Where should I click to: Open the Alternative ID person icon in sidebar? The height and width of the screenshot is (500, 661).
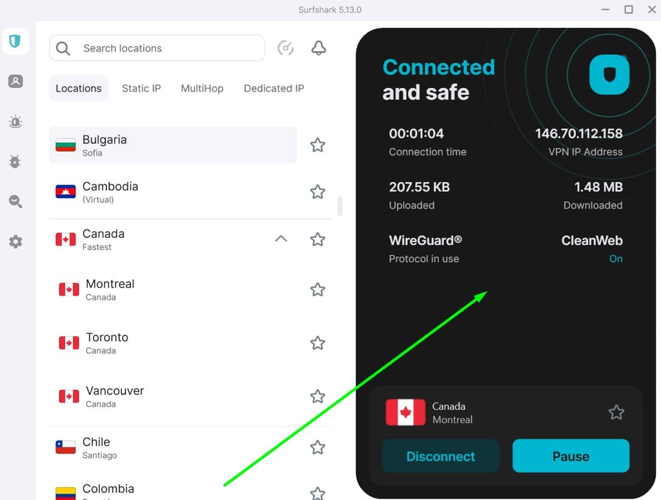click(15, 82)
